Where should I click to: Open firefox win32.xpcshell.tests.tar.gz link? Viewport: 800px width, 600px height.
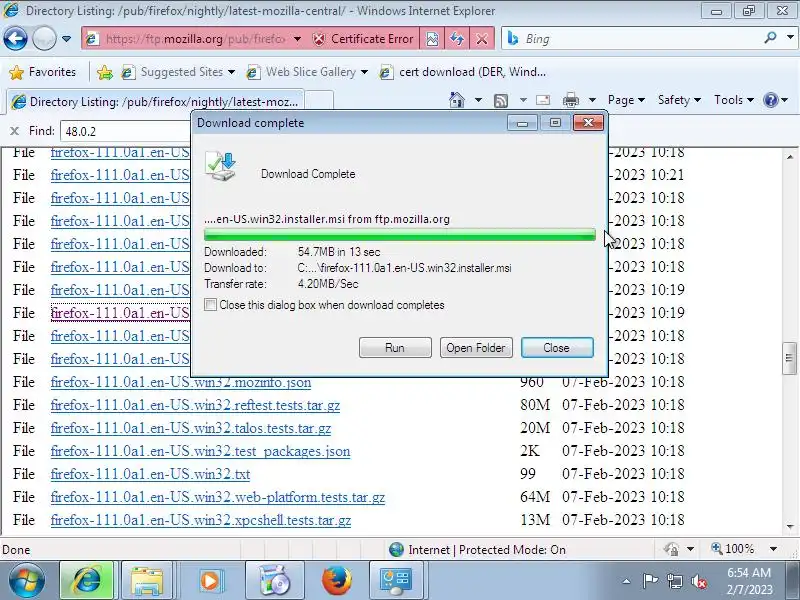(x=201, y=520)
